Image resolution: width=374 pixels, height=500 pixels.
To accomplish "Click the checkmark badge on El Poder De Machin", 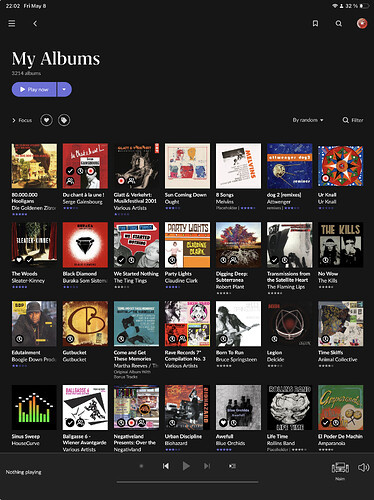I will (325, 423).
